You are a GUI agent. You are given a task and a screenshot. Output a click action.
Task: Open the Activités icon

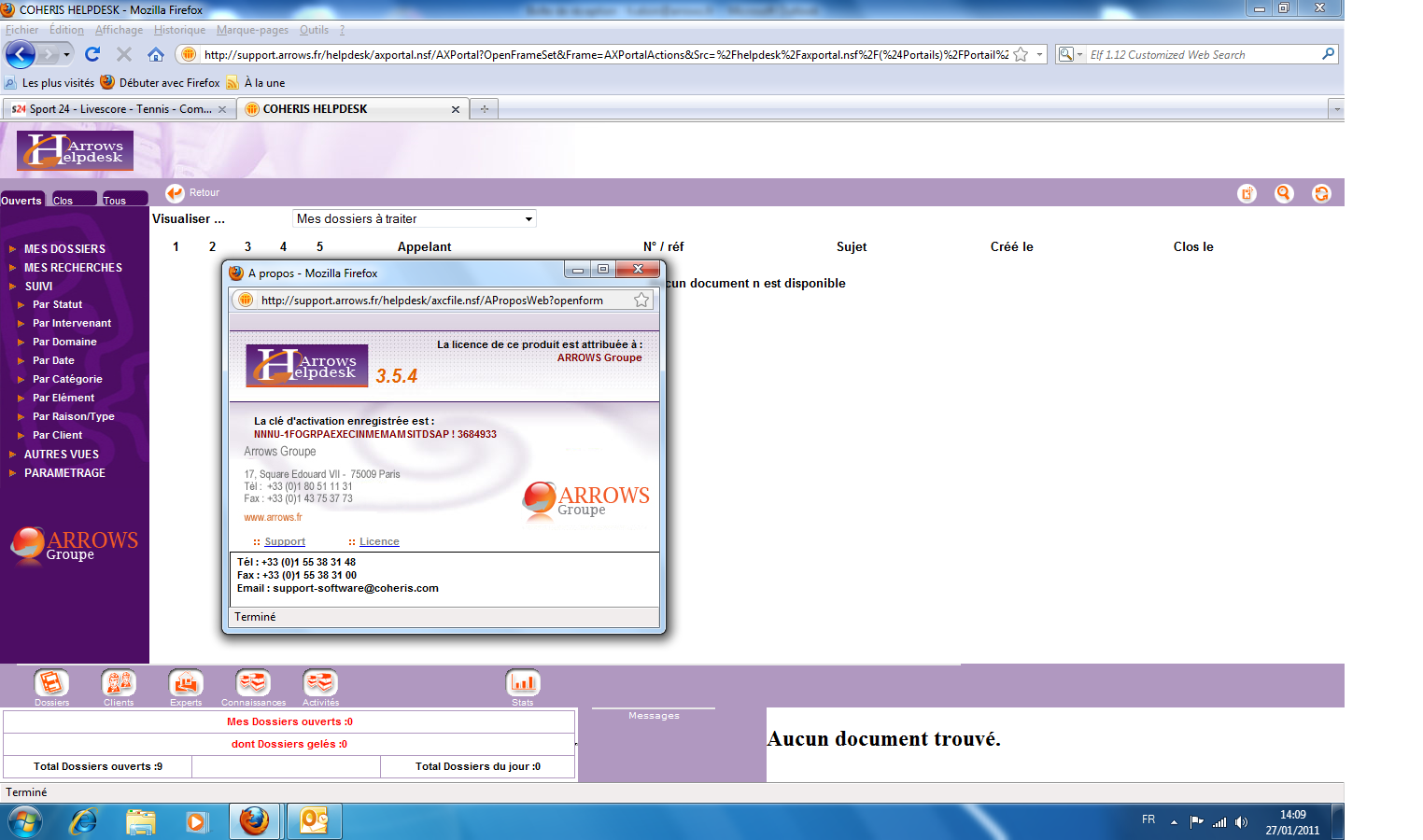click(320, 682)
